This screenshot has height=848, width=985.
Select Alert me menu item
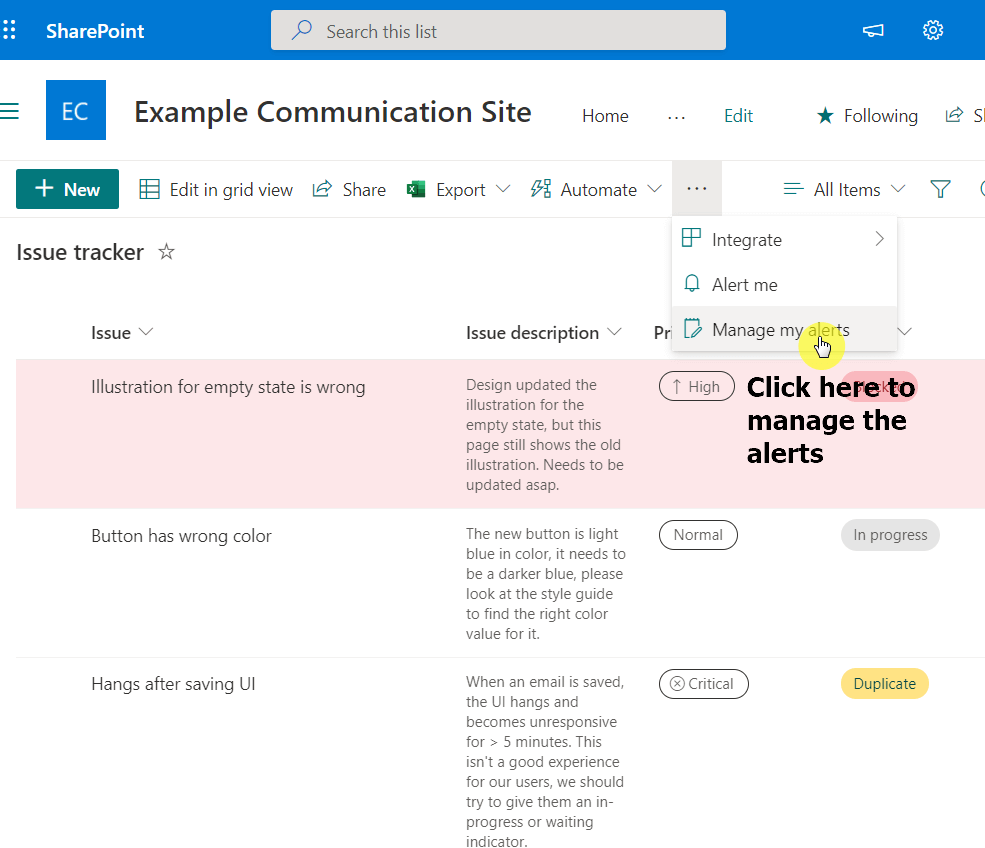point(784,285)
